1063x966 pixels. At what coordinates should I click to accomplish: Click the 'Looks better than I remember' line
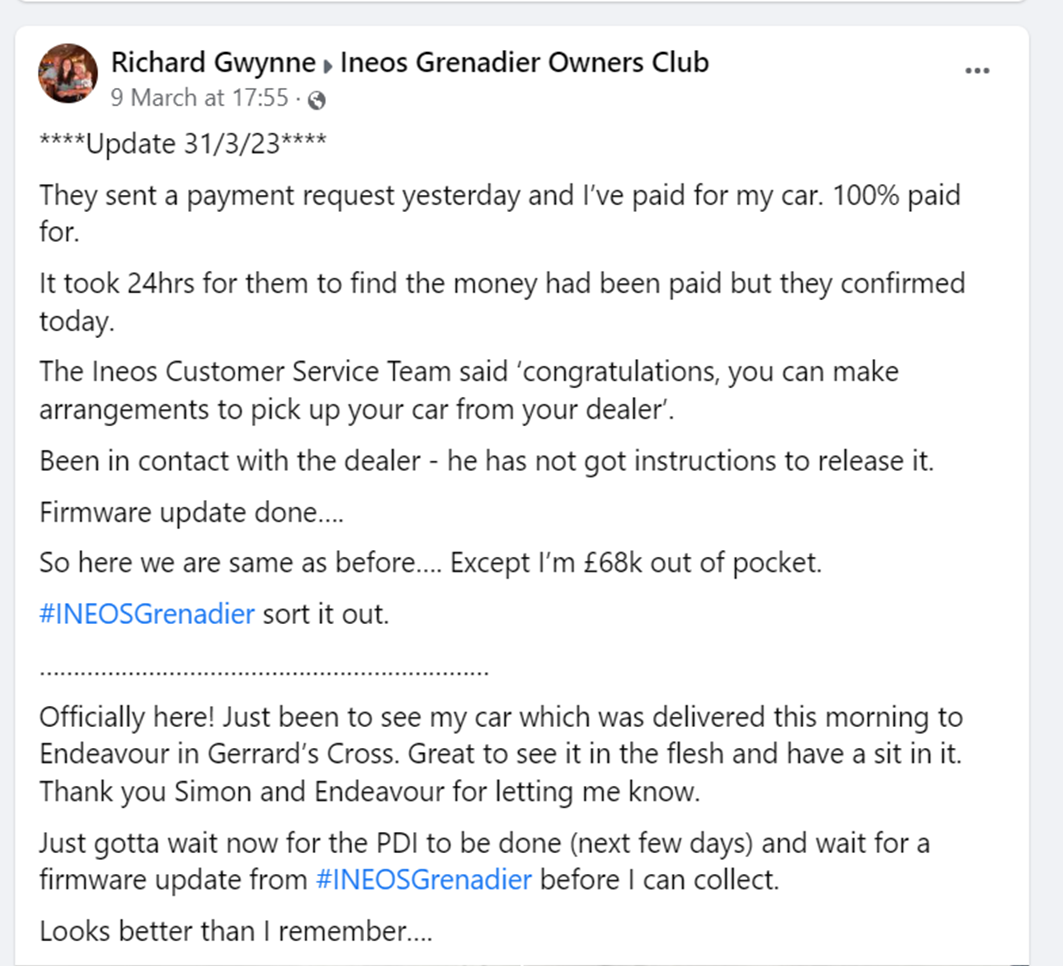coord(236,931)
